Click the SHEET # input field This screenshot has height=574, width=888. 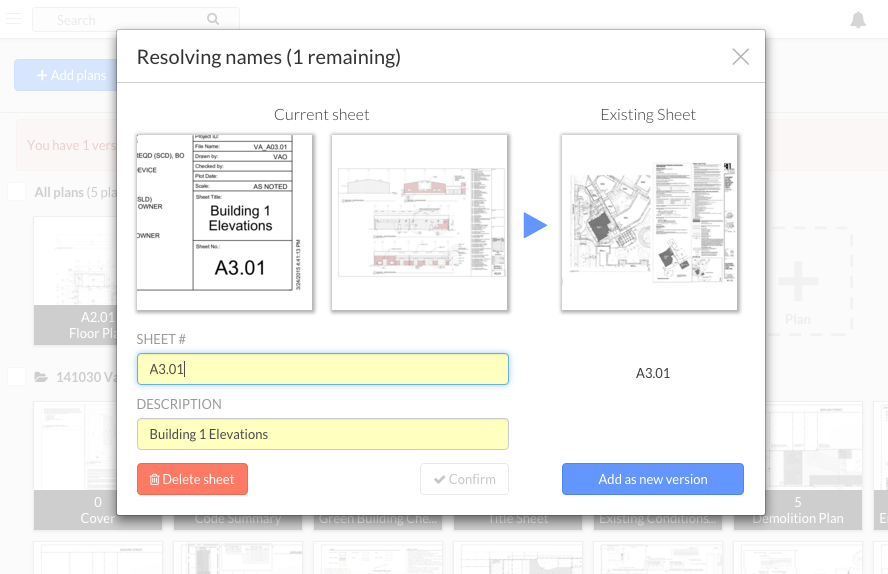[x=322, y=369]
